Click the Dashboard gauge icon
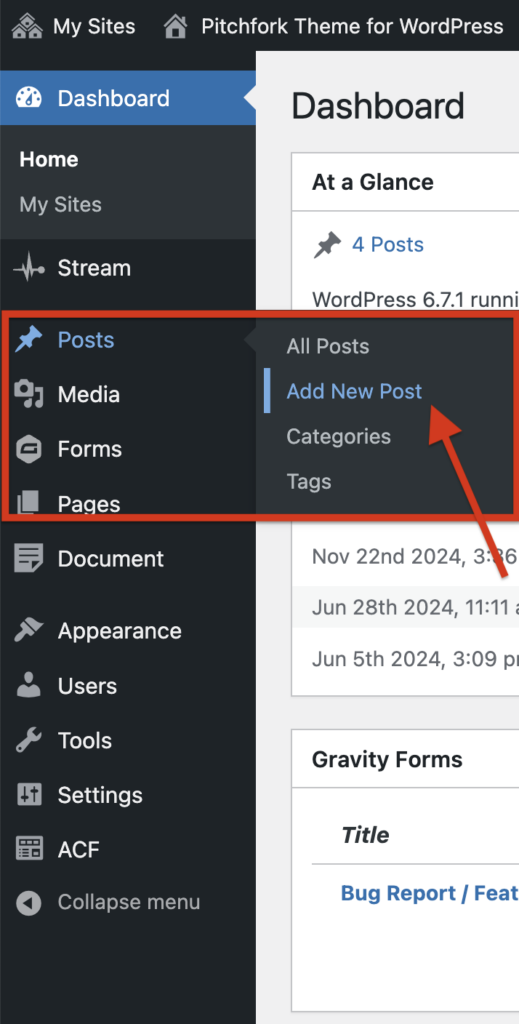 (29, 99)
